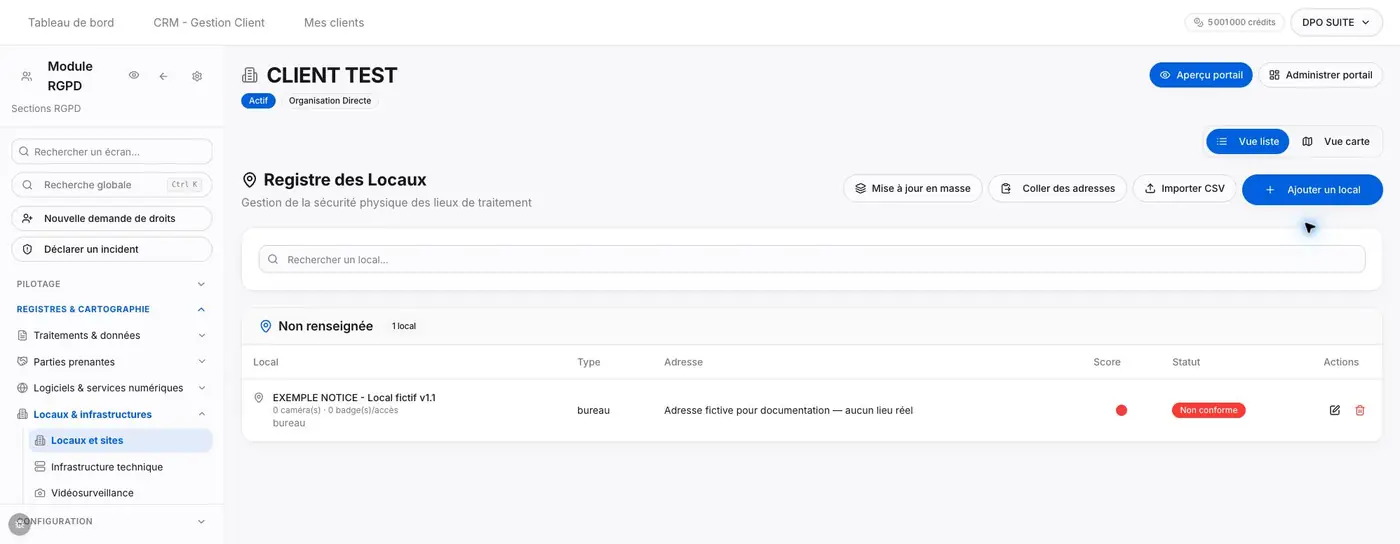Expand Parties prenantes

point(112,362)
